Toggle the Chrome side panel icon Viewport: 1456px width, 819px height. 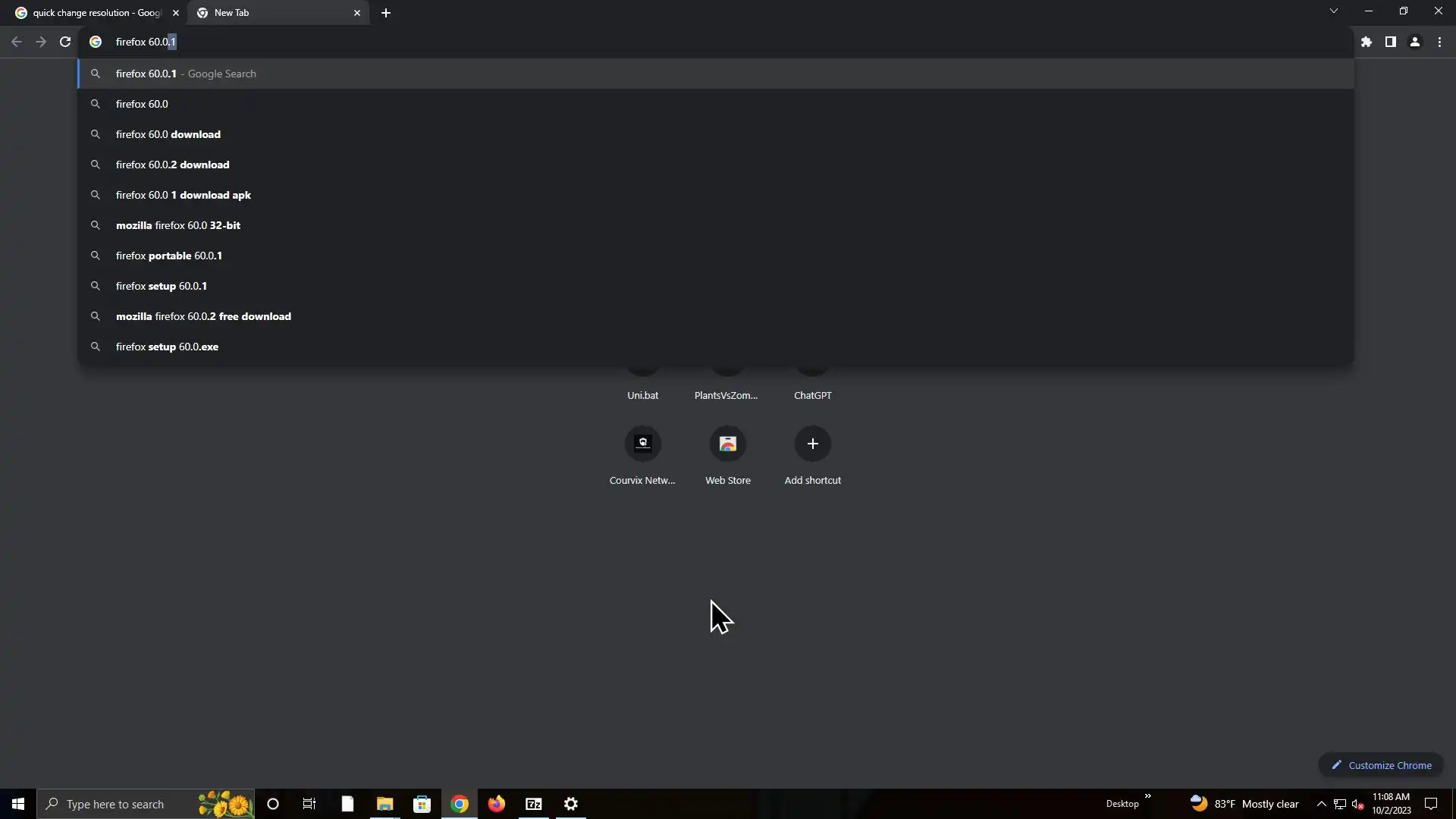1390,42
